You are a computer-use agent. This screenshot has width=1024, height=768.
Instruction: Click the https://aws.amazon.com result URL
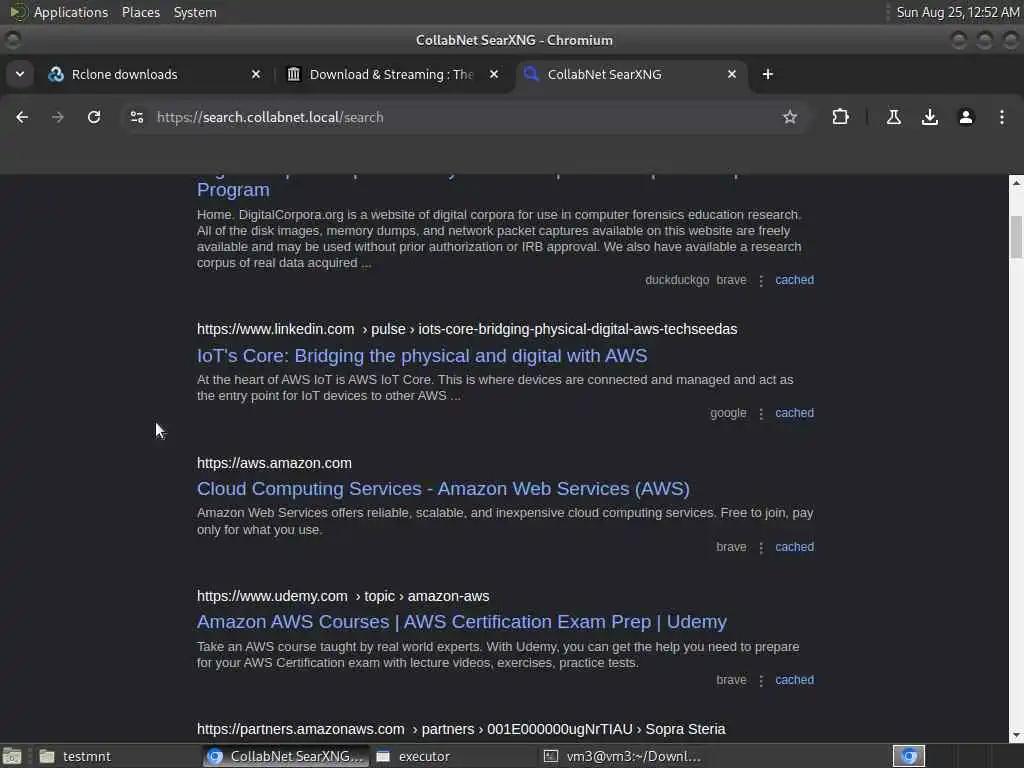coord(274,463)
